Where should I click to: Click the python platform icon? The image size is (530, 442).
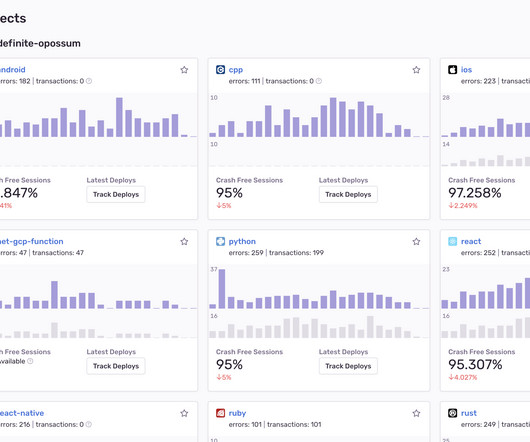click(x=220, y=241)
